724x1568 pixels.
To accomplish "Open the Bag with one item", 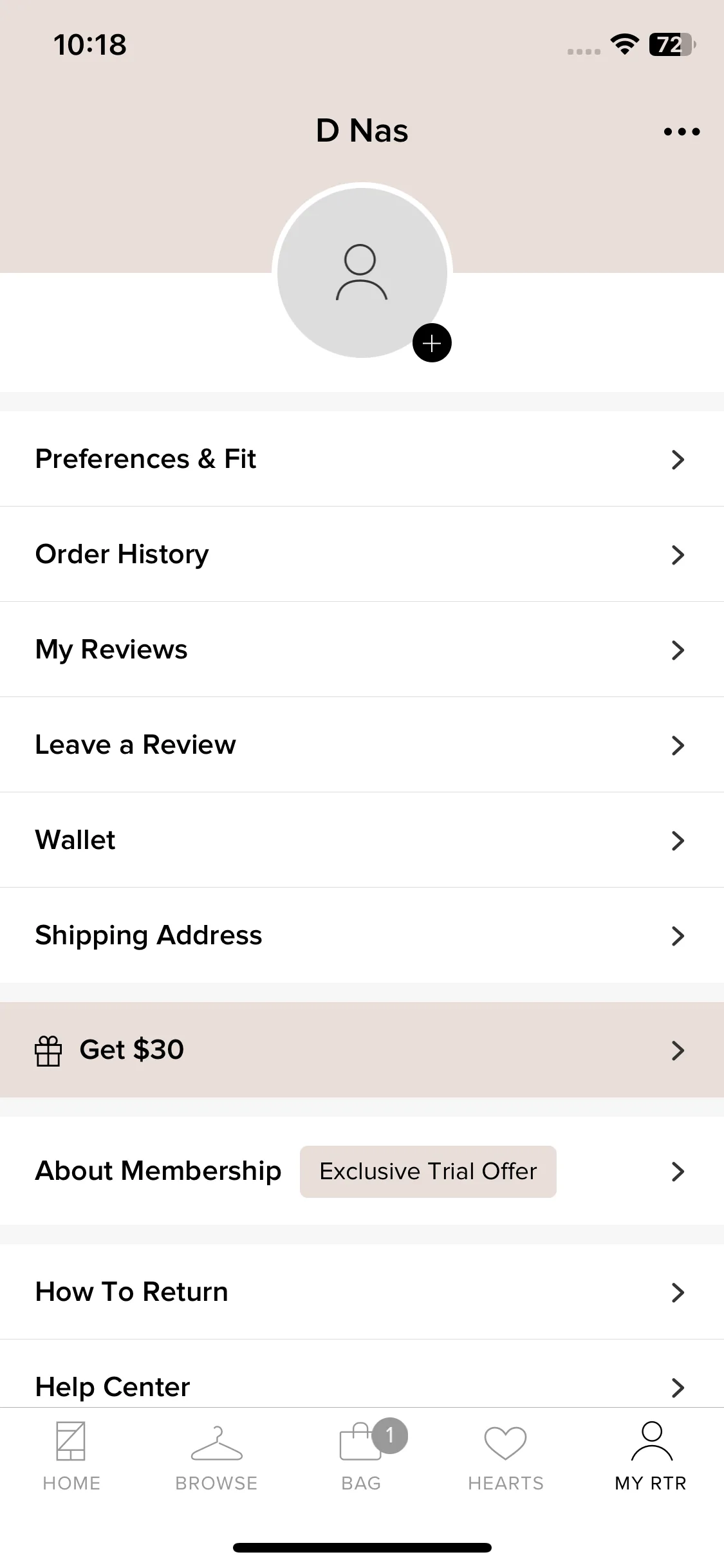I will [x=362, y=1457].
